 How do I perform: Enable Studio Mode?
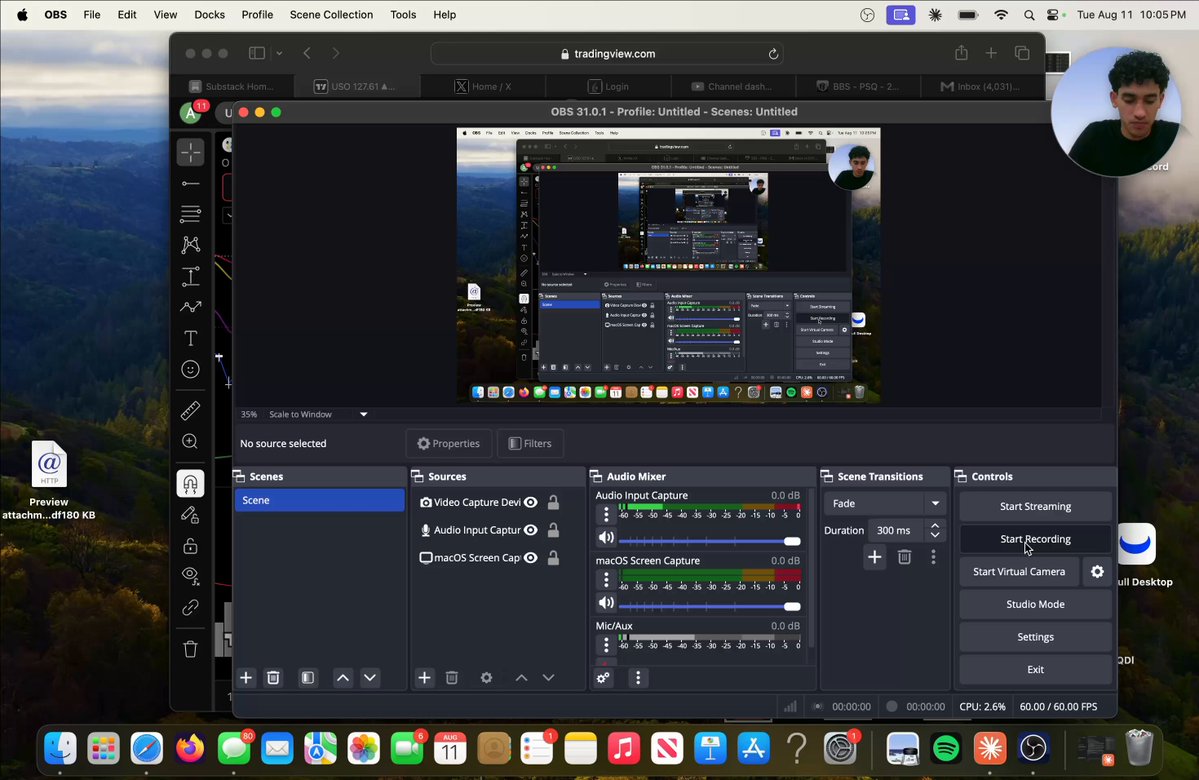(1035, 604)
